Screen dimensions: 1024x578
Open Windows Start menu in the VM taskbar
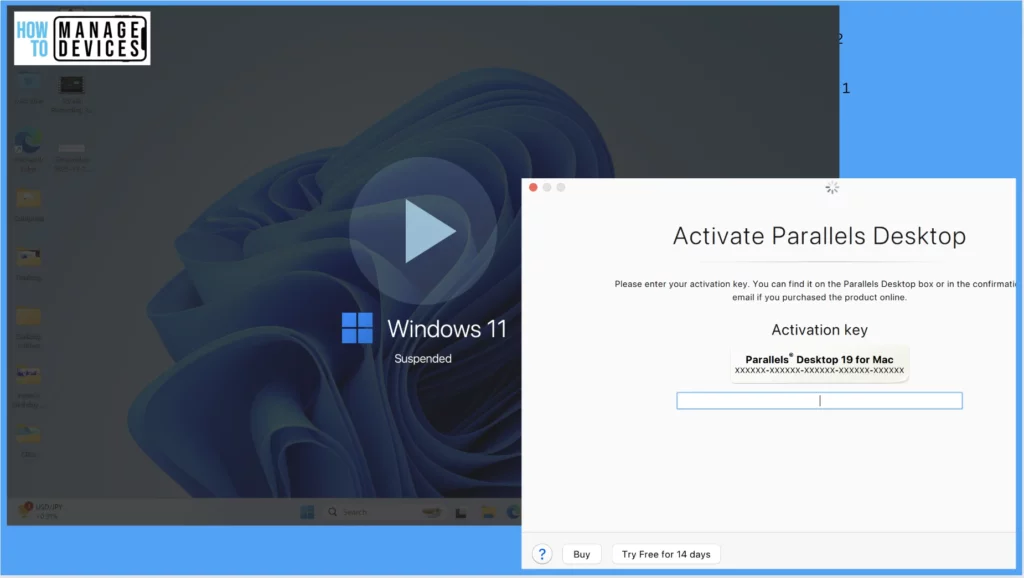[307, 512]
